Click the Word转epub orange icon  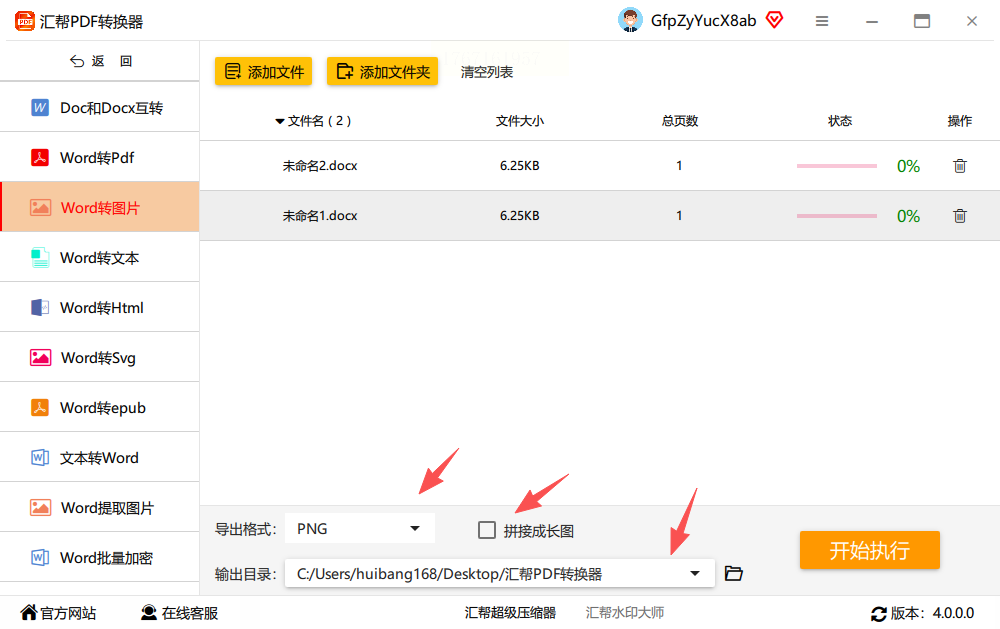(40, 408)
